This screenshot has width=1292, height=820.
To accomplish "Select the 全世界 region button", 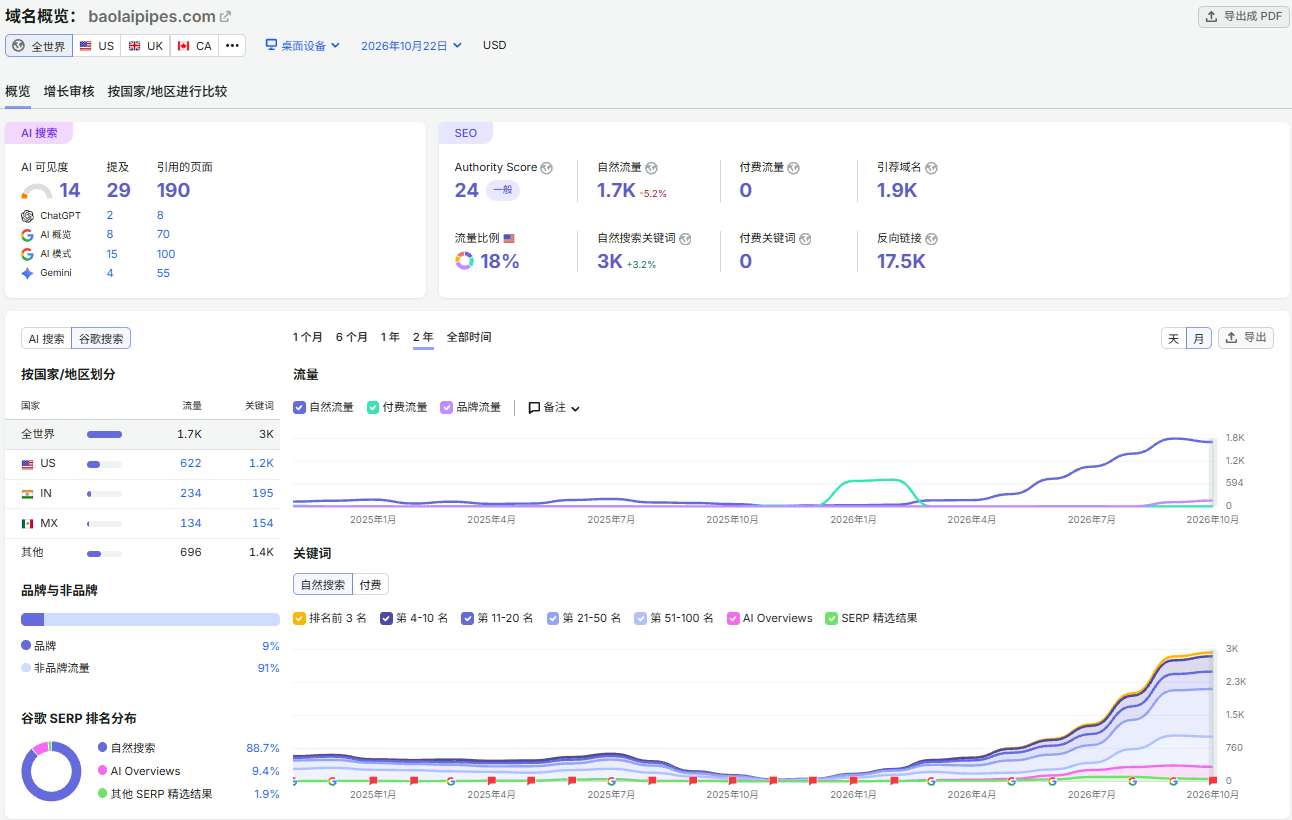I will (x=38, y=46).
